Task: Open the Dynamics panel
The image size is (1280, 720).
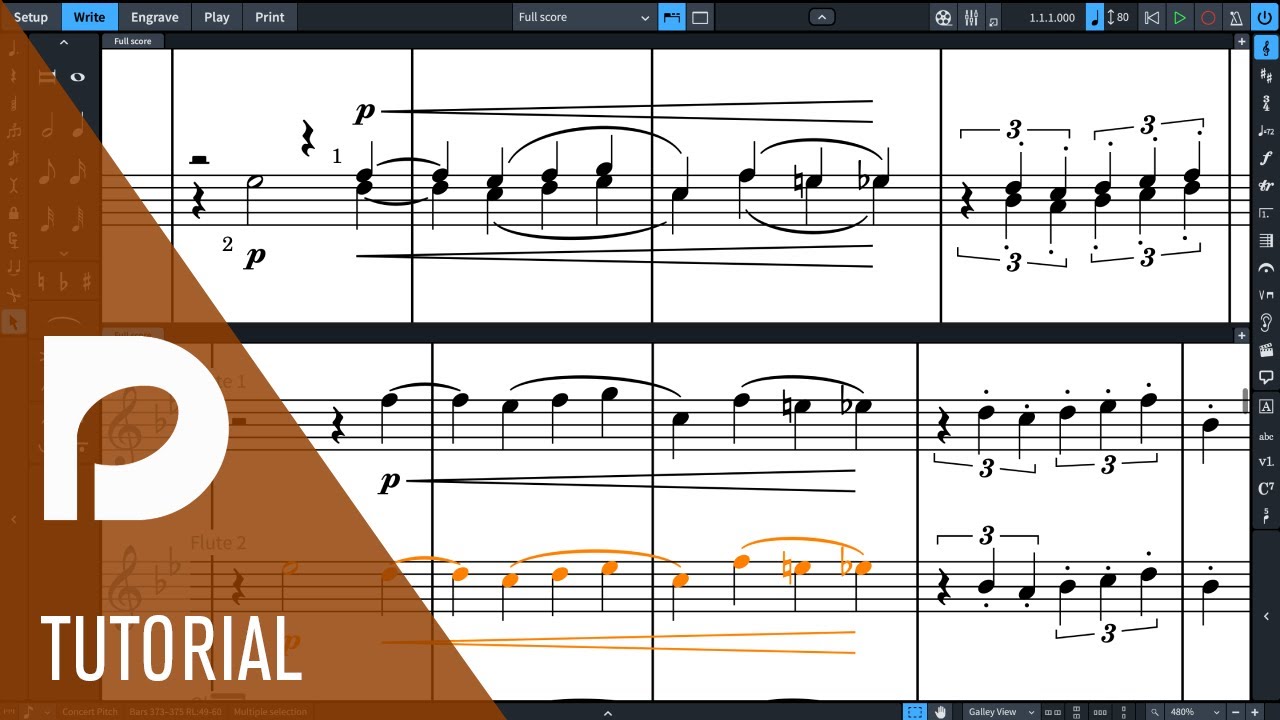Action: click(1266, 158)
